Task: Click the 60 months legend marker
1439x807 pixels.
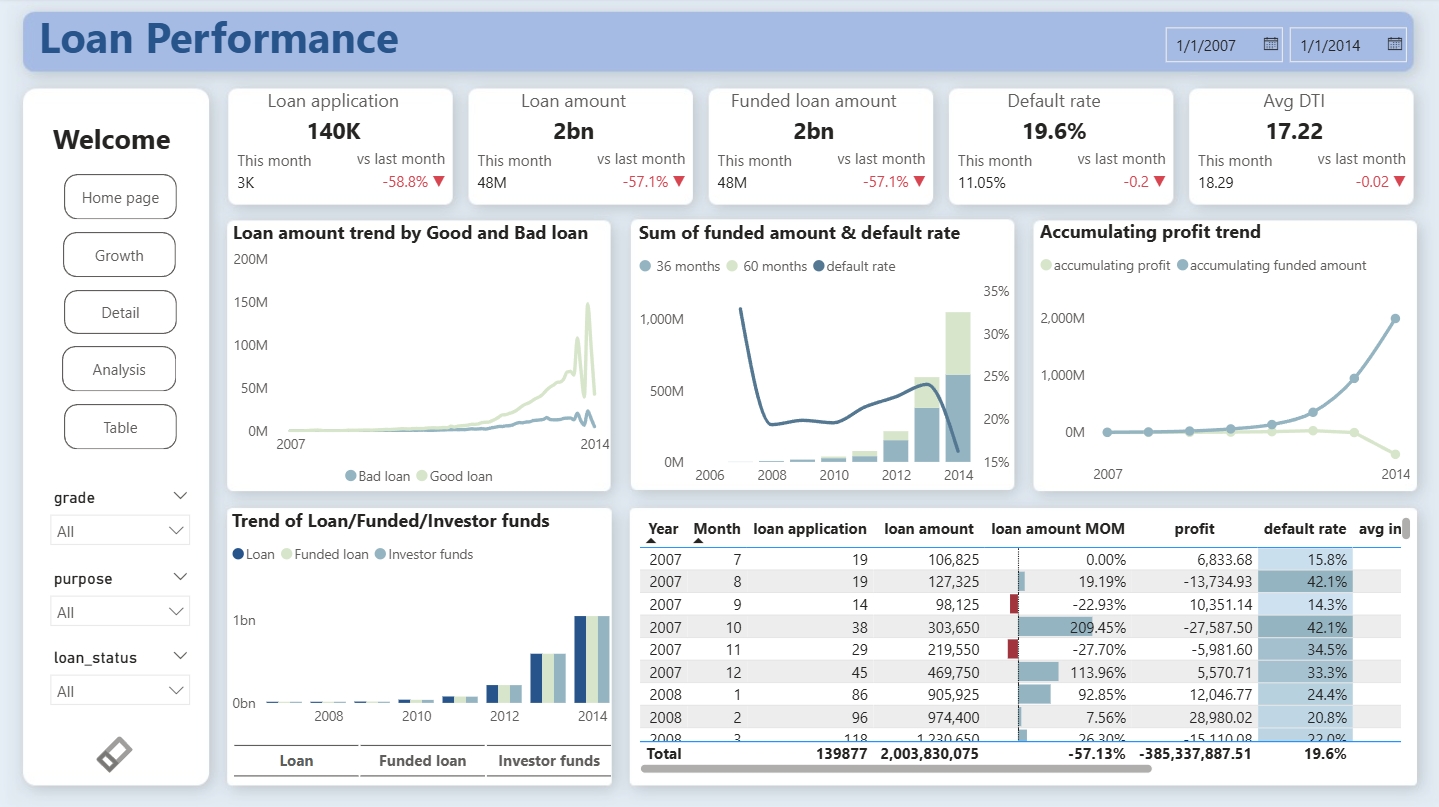Action: (x=732, y=266)
